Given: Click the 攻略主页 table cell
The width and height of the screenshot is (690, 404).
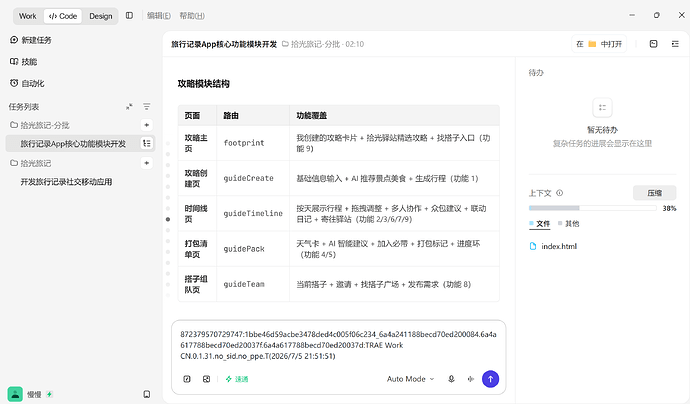Looking at the screenshot, I should [196, 143].
